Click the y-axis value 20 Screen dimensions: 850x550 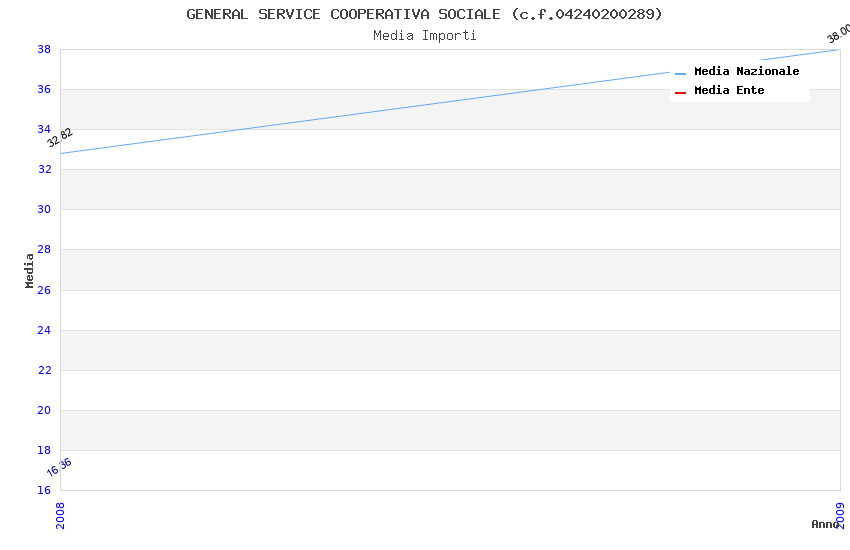pos(44,411)
